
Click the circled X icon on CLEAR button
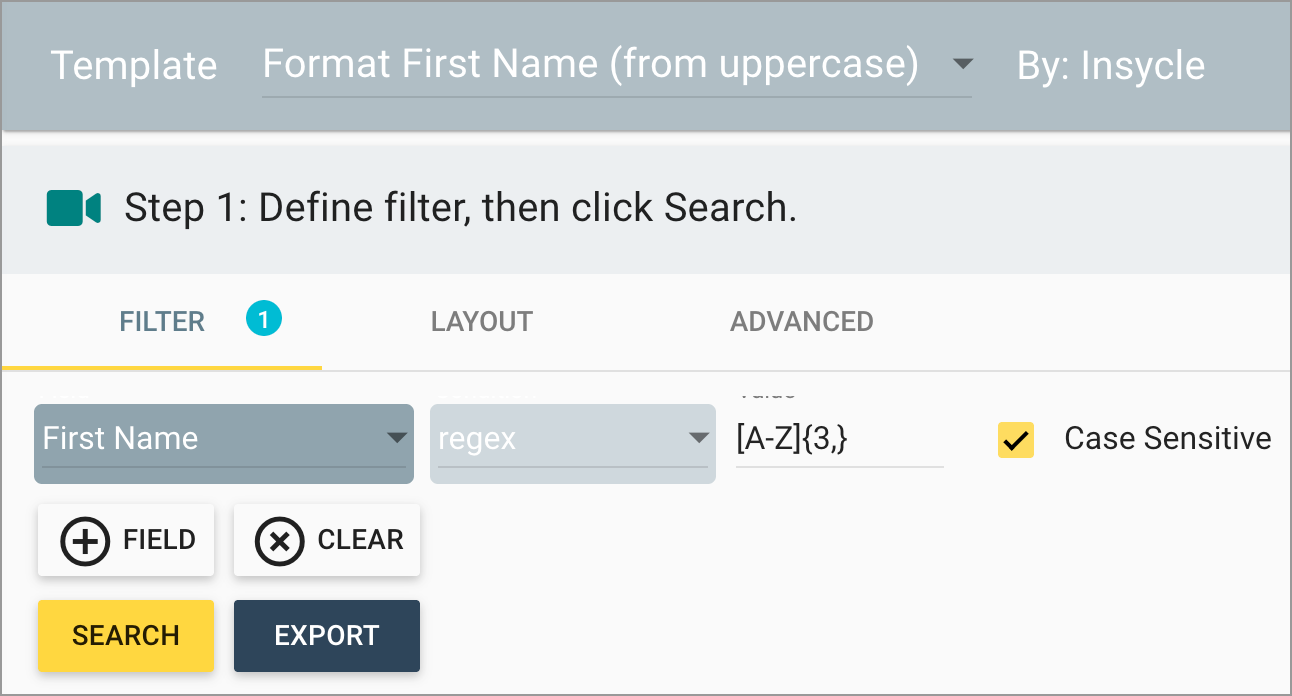(278, 540)
